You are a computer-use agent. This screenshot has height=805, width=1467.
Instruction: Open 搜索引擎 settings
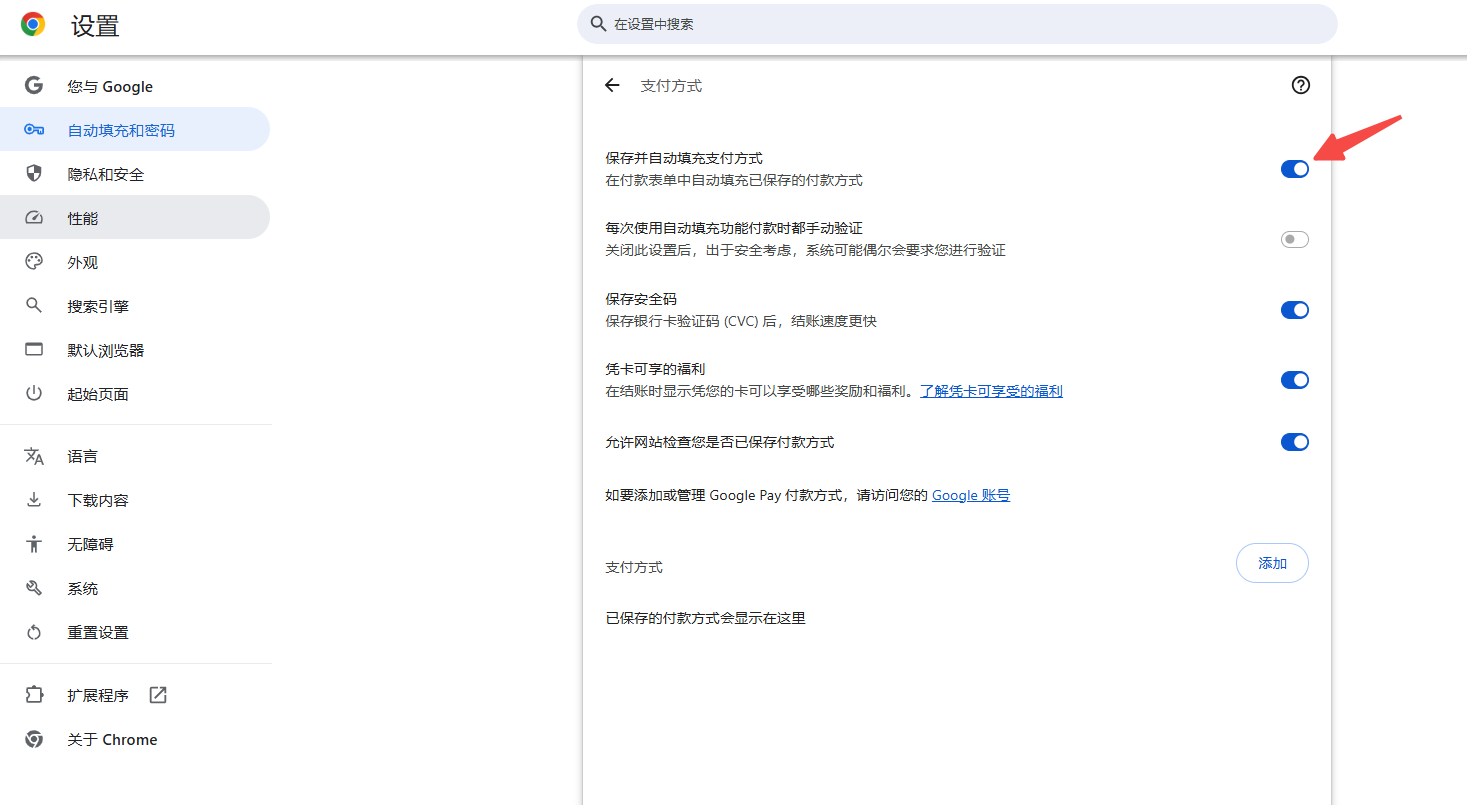coord(135,306)
